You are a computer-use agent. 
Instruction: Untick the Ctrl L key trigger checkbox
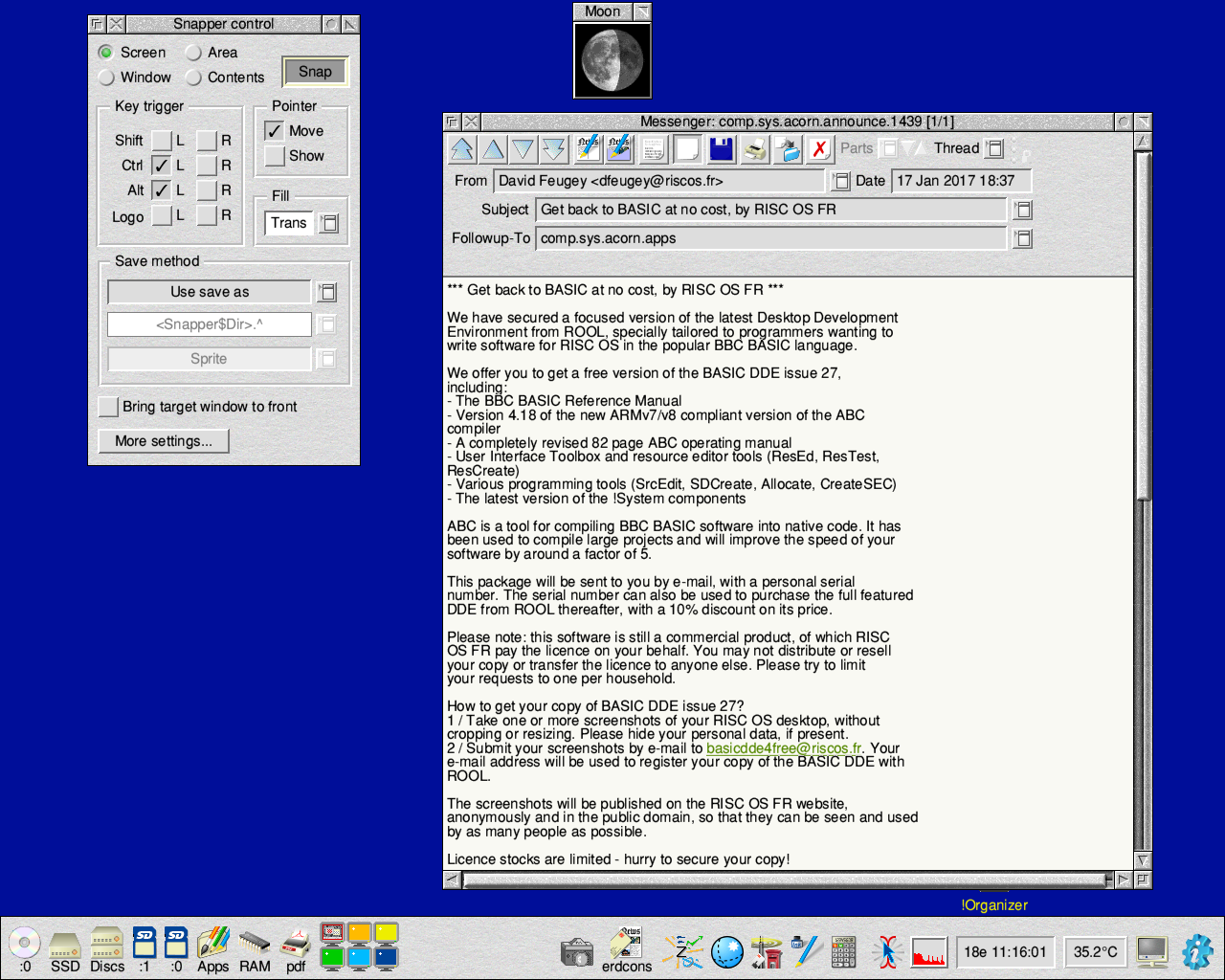162,166
